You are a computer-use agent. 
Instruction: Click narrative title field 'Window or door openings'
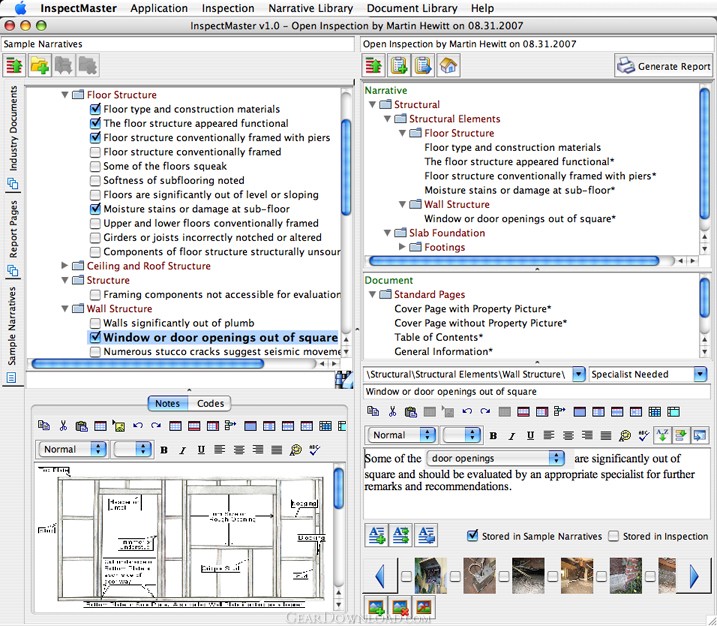click(537, 392)
